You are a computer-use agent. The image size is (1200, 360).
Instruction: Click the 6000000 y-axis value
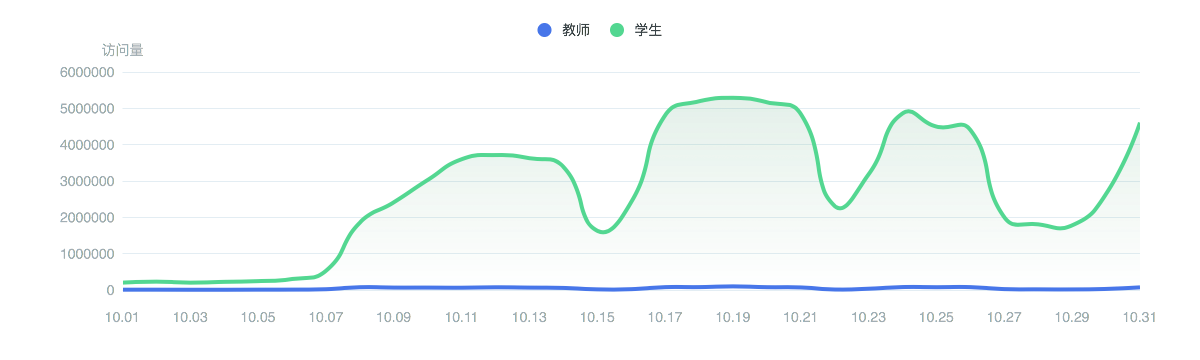(x=88, y=72)
